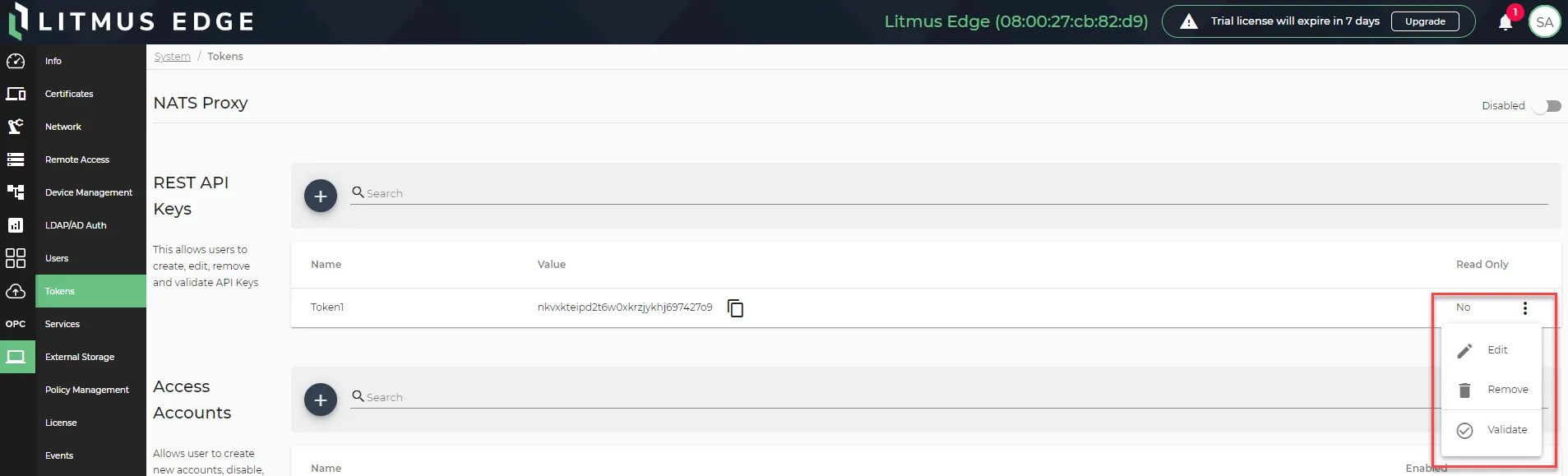This screenshot has height=476, width=1568.
Task: Click the Value column header
Action: pyautogui.click(x=552, y=265)
